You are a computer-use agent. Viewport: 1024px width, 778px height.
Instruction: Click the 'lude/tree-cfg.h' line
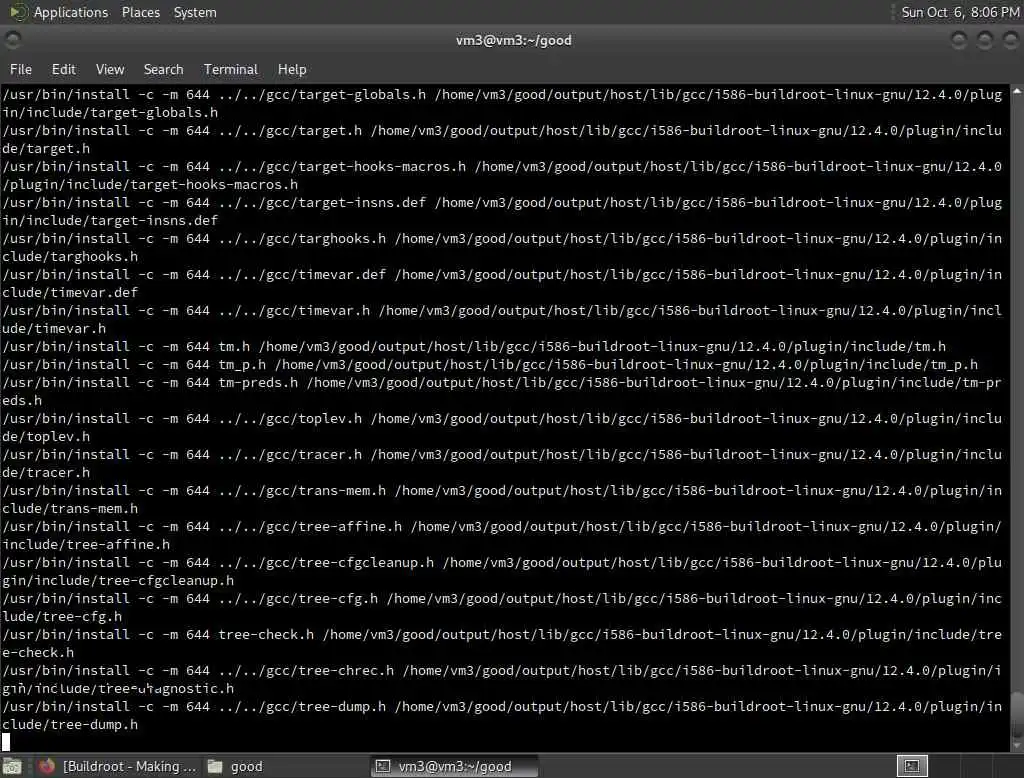tap(61, 616)
